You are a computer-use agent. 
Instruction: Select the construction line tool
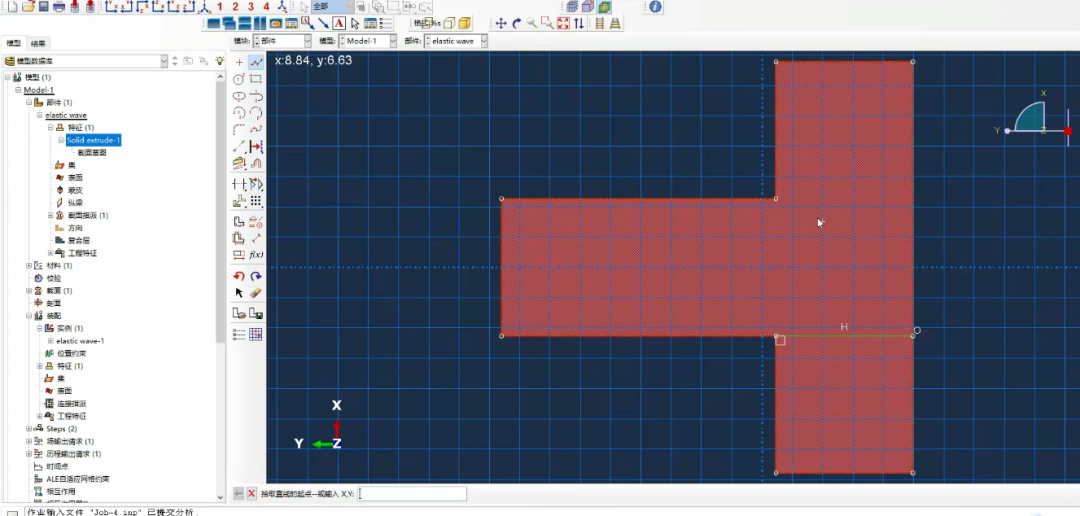(x=239, y=147)
